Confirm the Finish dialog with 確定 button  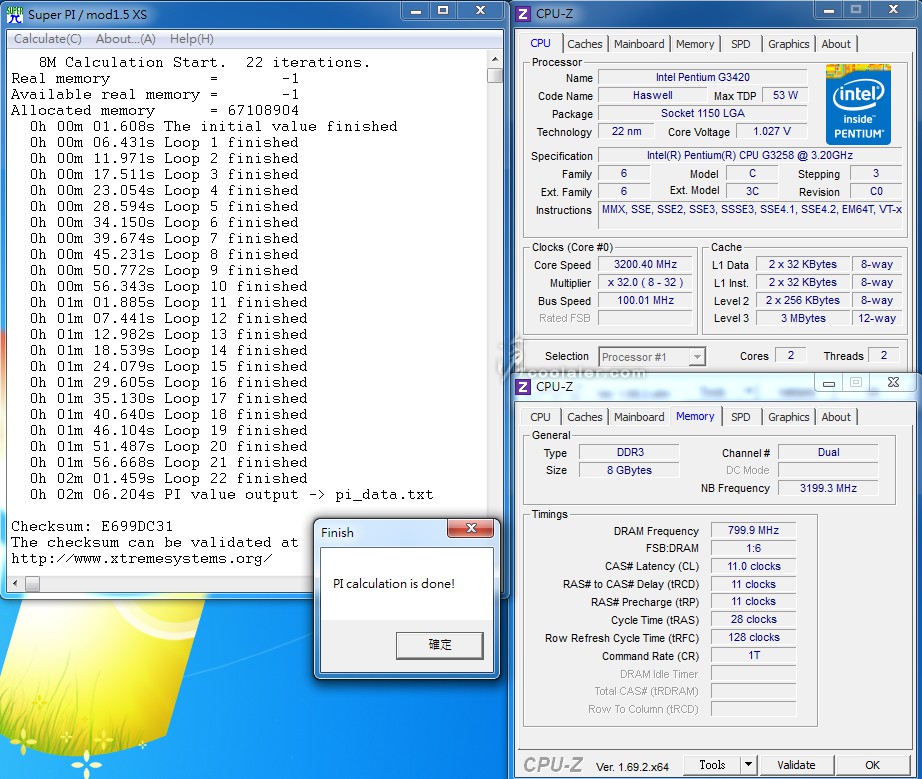point(439,645)
